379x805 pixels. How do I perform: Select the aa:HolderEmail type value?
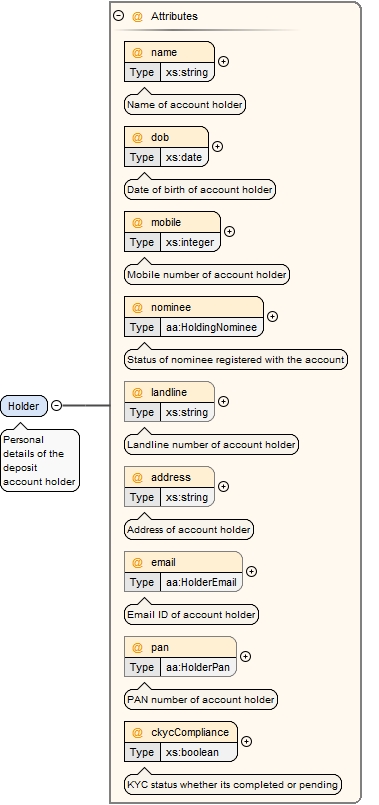pyautogui.click(x=201, y=582)
